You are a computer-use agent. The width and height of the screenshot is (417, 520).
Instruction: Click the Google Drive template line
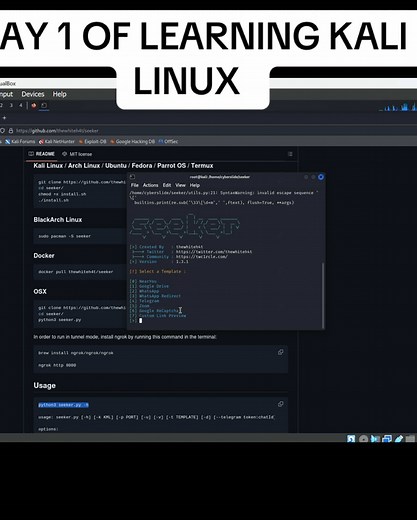click(x=149, y=286)
